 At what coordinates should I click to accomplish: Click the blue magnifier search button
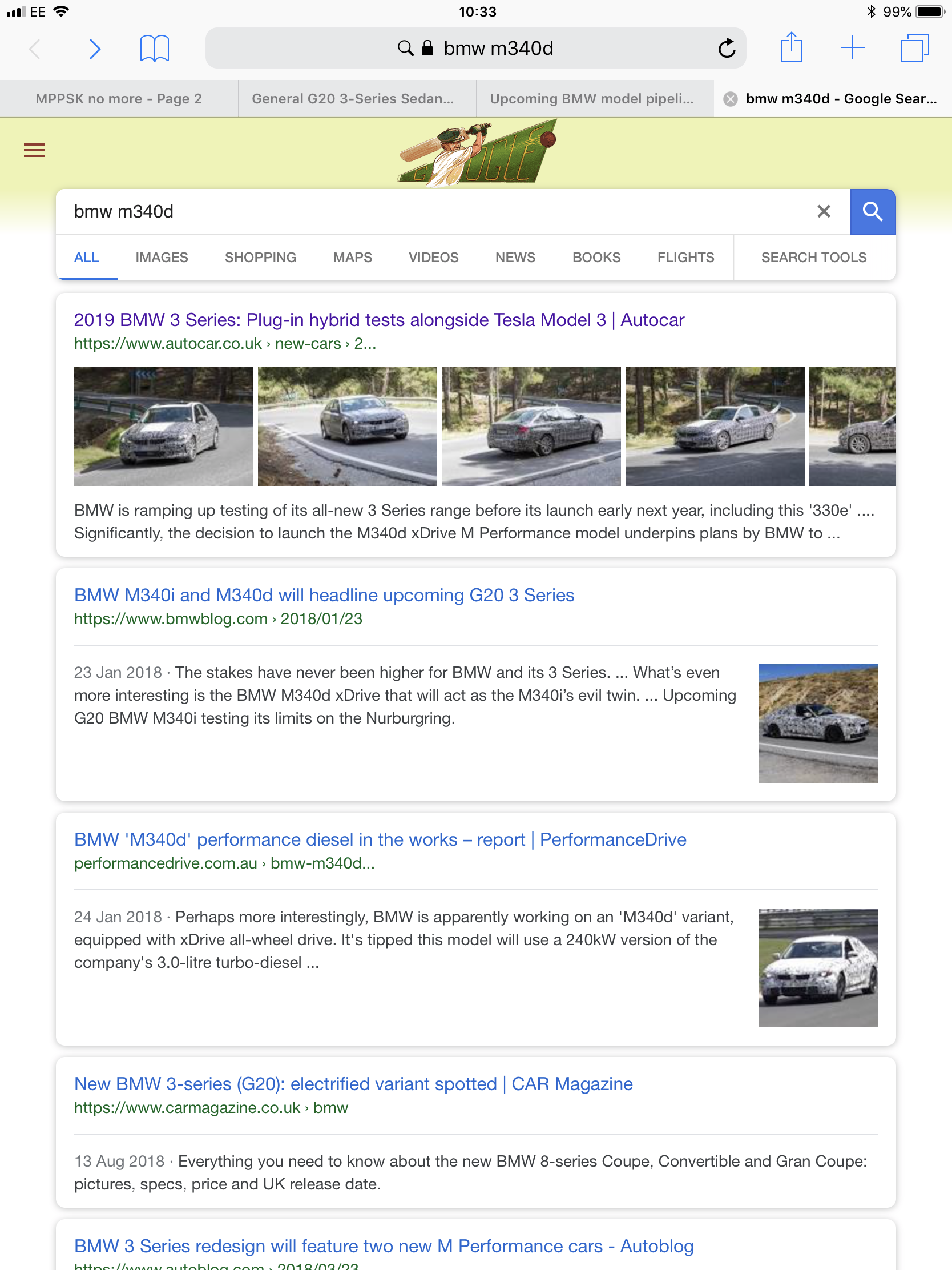[x=872, y=211]
